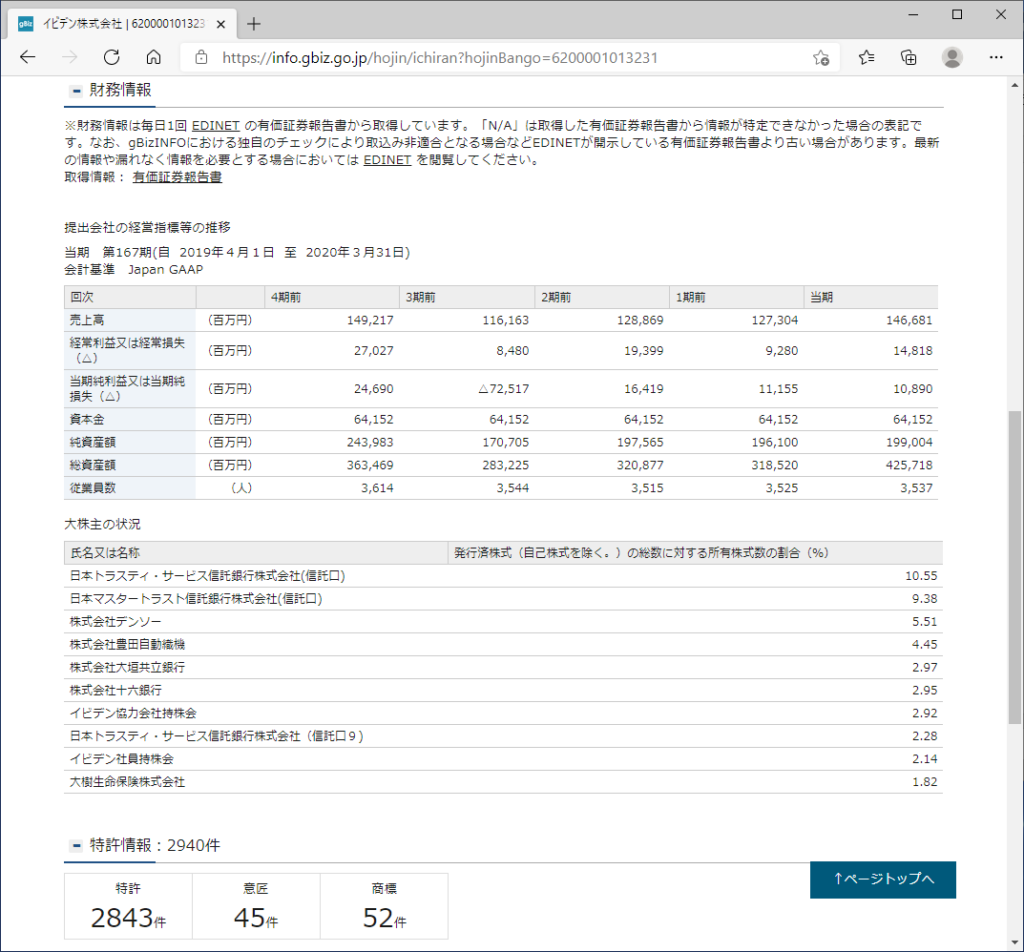Image resolution: width=1024 pixels, height=952 pixels.
Task: Open the first EDINET link
Action: [x=216, y=126]
